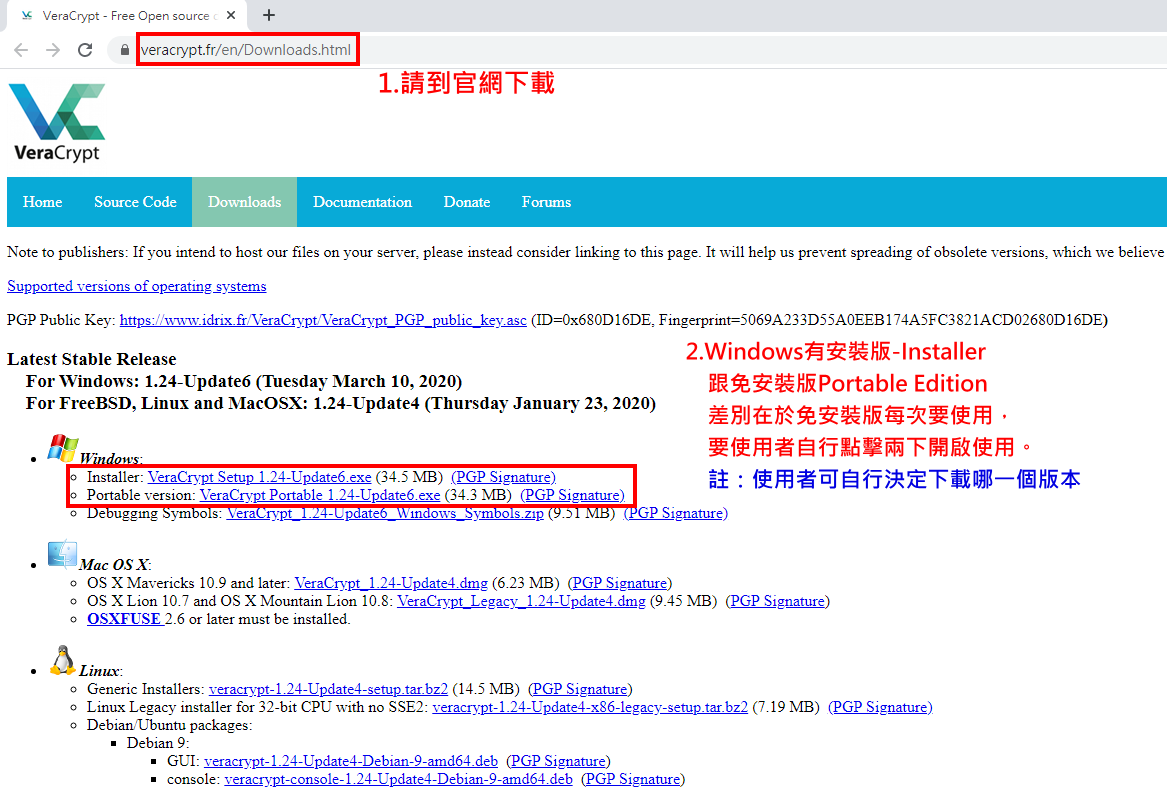Screen dimensions: 1167x789
Task: Open the Source Code page
Action: coord(135,202)
